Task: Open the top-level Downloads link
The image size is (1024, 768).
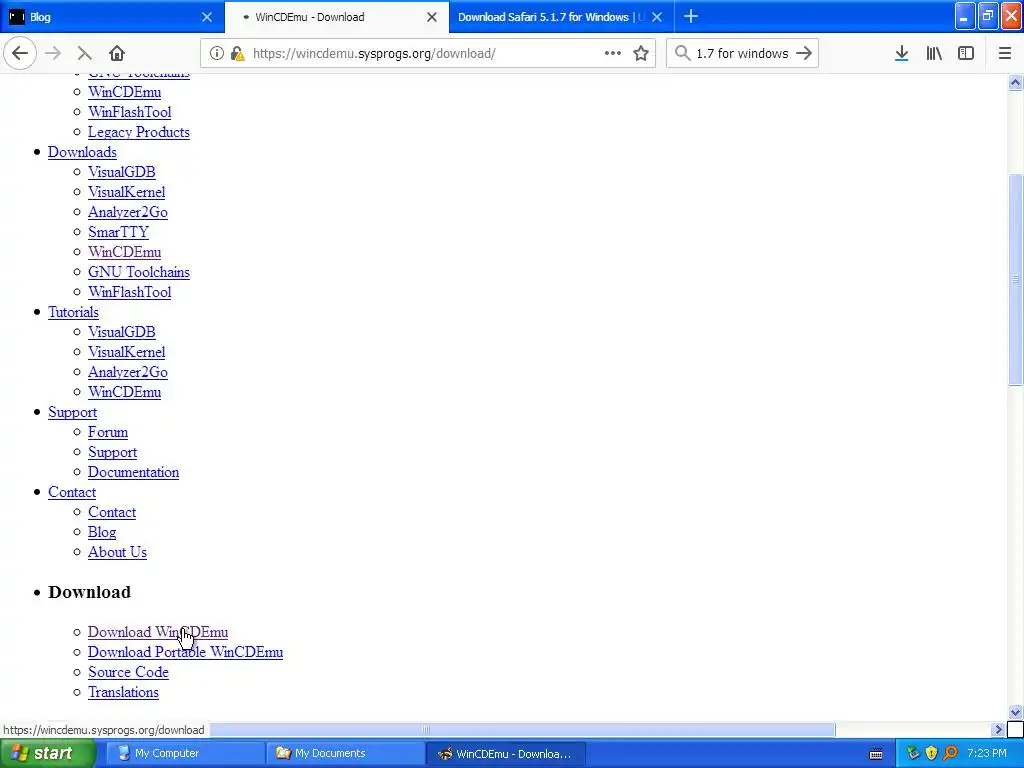Action: 82,152
